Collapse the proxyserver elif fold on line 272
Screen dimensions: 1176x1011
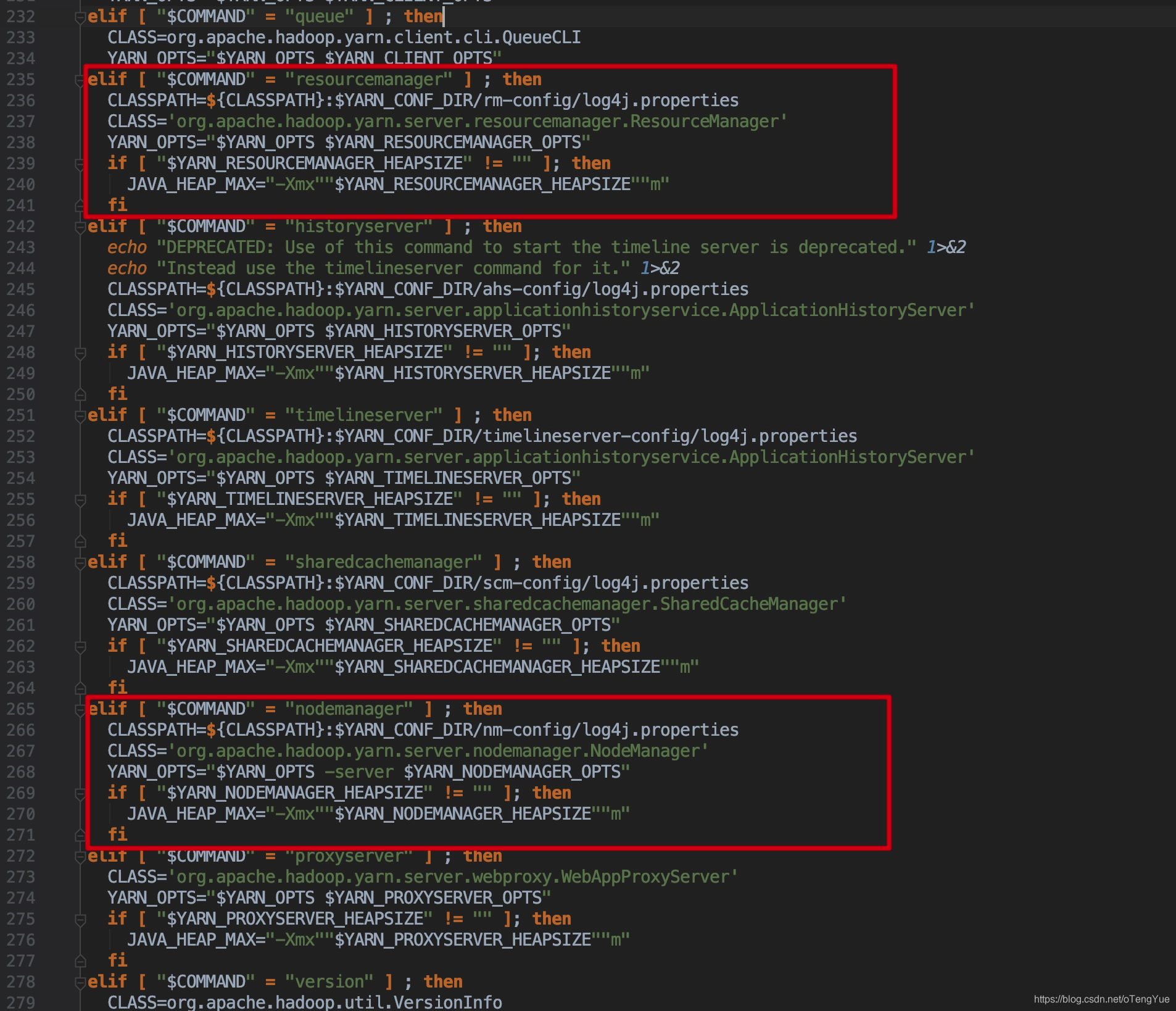coord(80,857)
